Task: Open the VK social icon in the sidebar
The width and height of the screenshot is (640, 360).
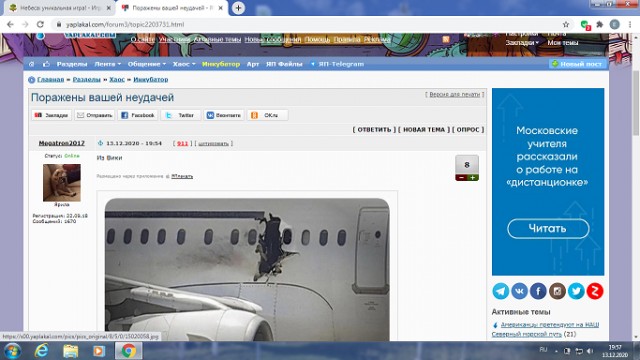Action: coord(519,291)
